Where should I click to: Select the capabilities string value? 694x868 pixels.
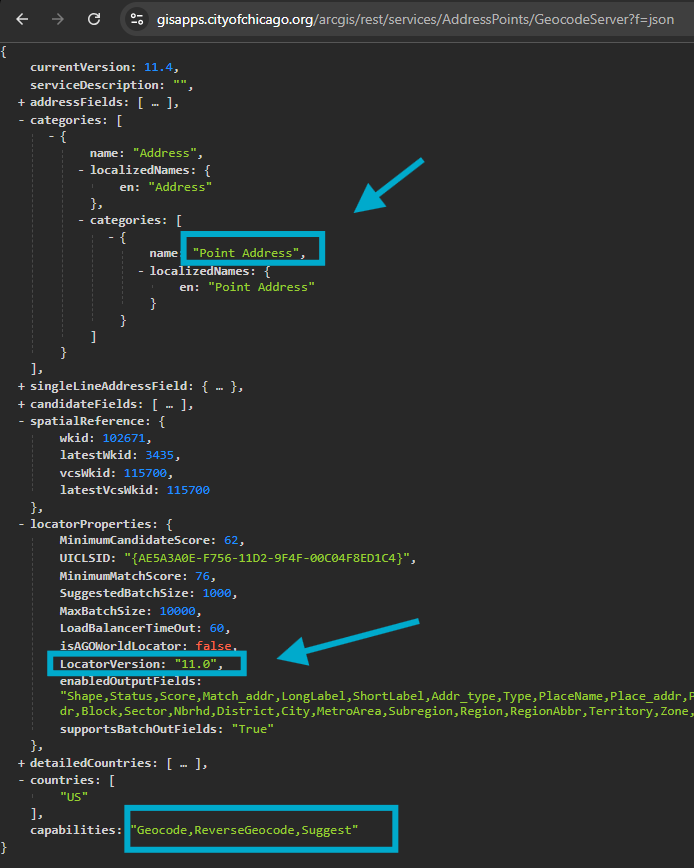(x=245, y=830)
